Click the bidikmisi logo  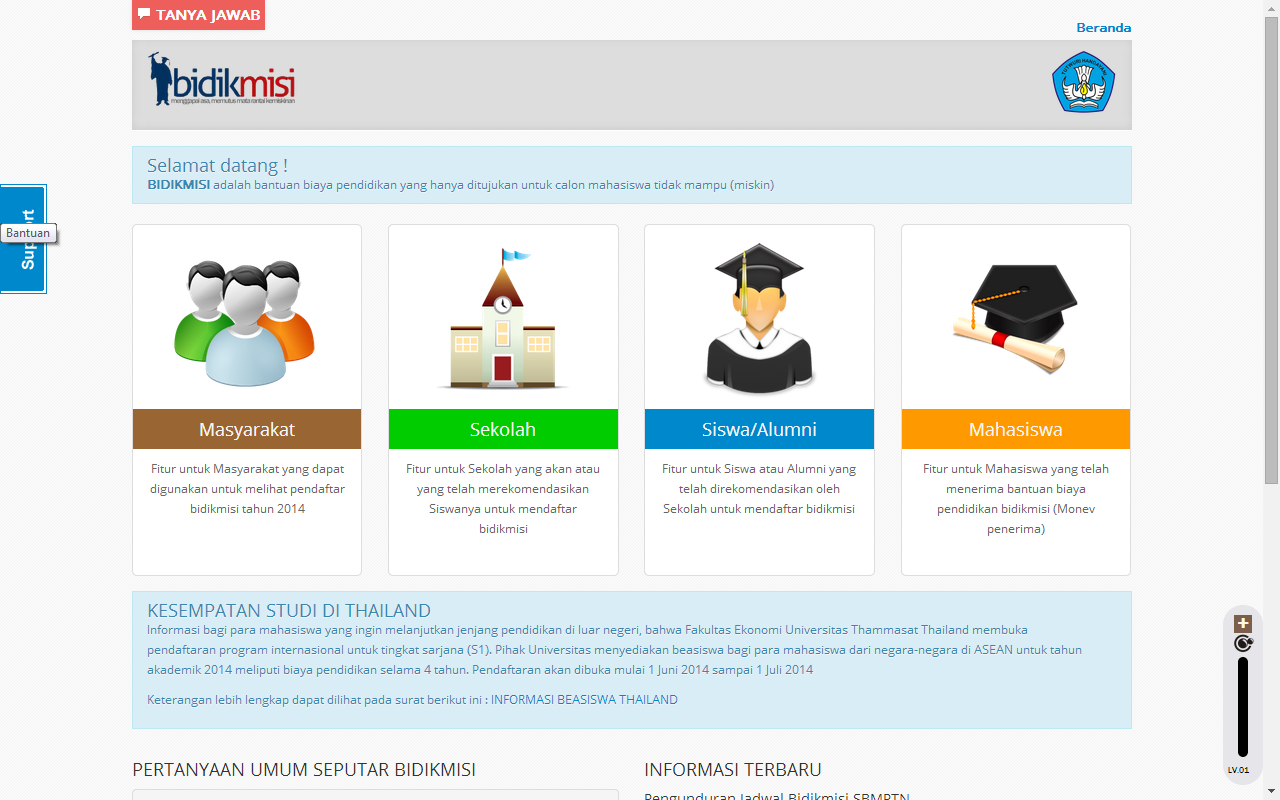click(222, 80)
